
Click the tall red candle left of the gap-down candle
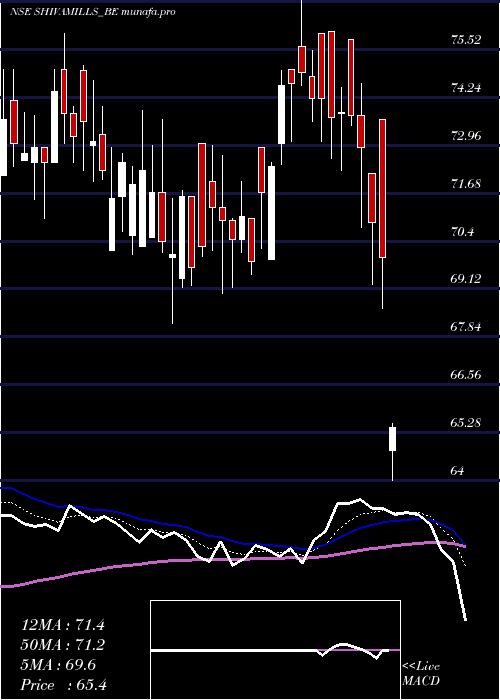(383, 188)
